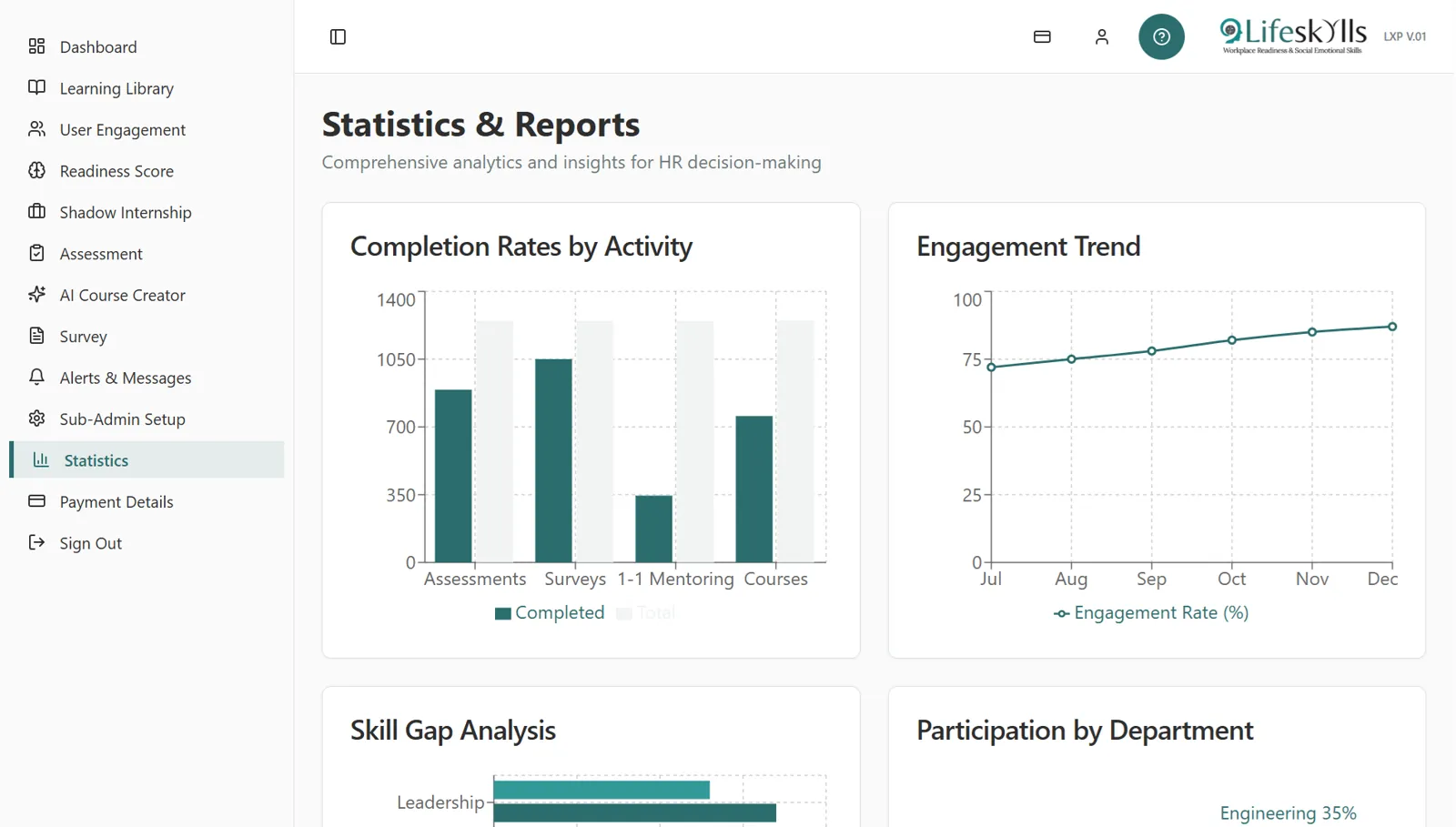Click the Completion Rates by Activity heading
Screen dimensions: 1456x827
click(521, 247)
